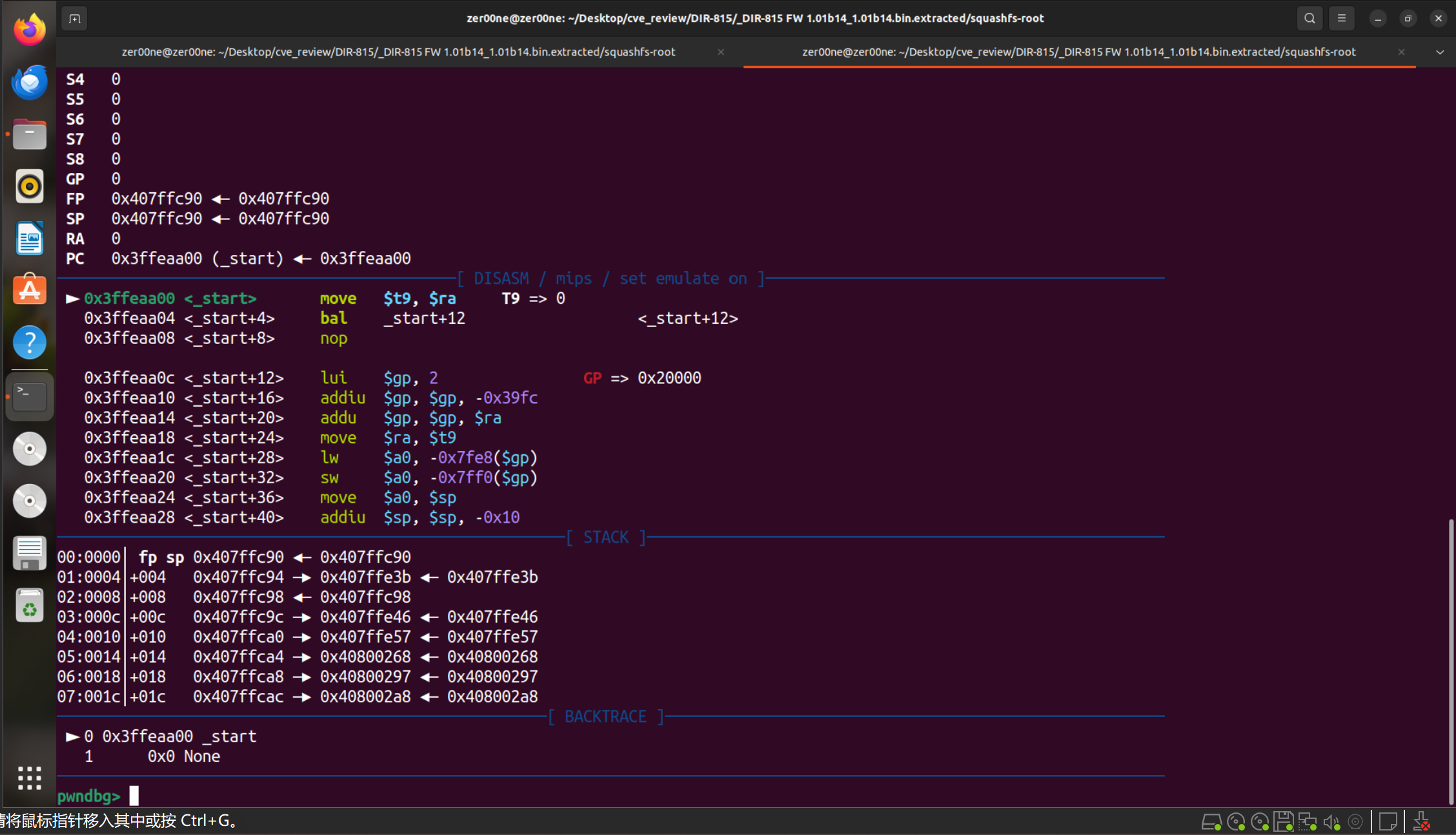Show Applications grid button
Screen dimensions: 1456x835
[x=30, y=778]
